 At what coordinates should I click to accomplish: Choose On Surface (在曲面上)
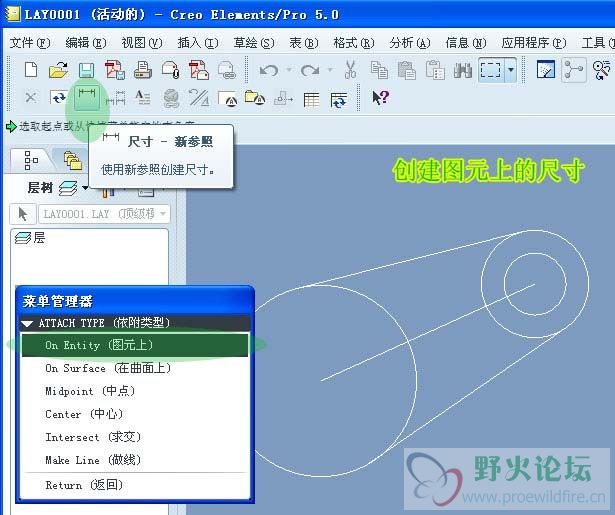135,368
